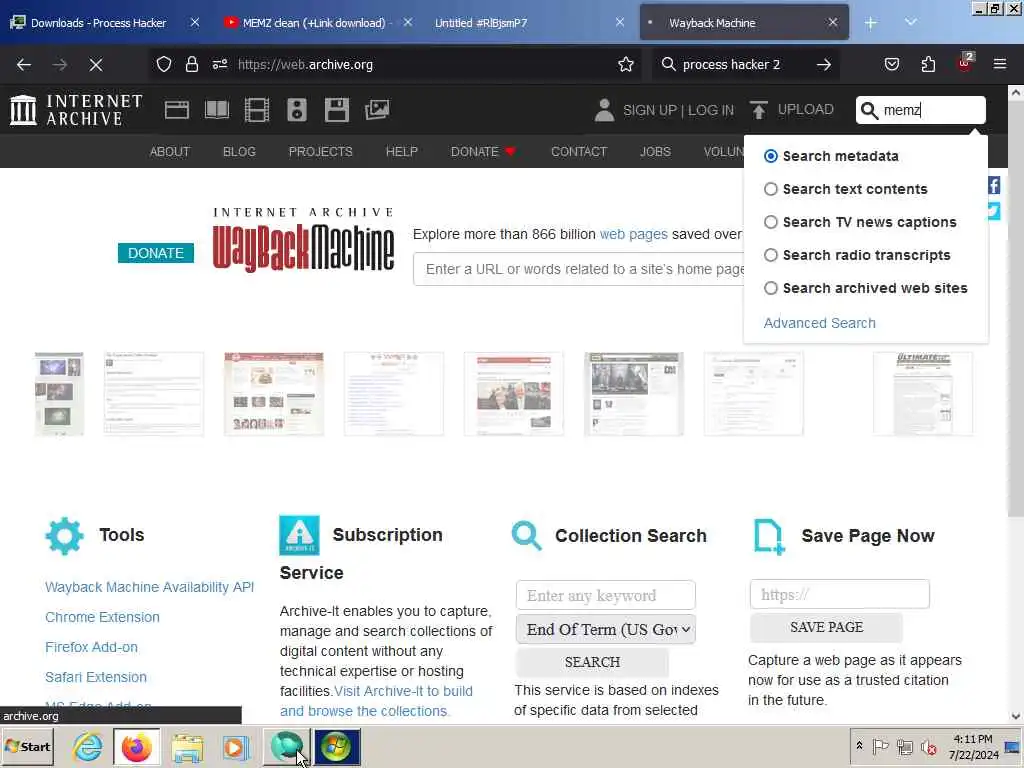The image size is (1024, 768).
Task: Open the Images section icon
Action: click(x=377, y=110)
